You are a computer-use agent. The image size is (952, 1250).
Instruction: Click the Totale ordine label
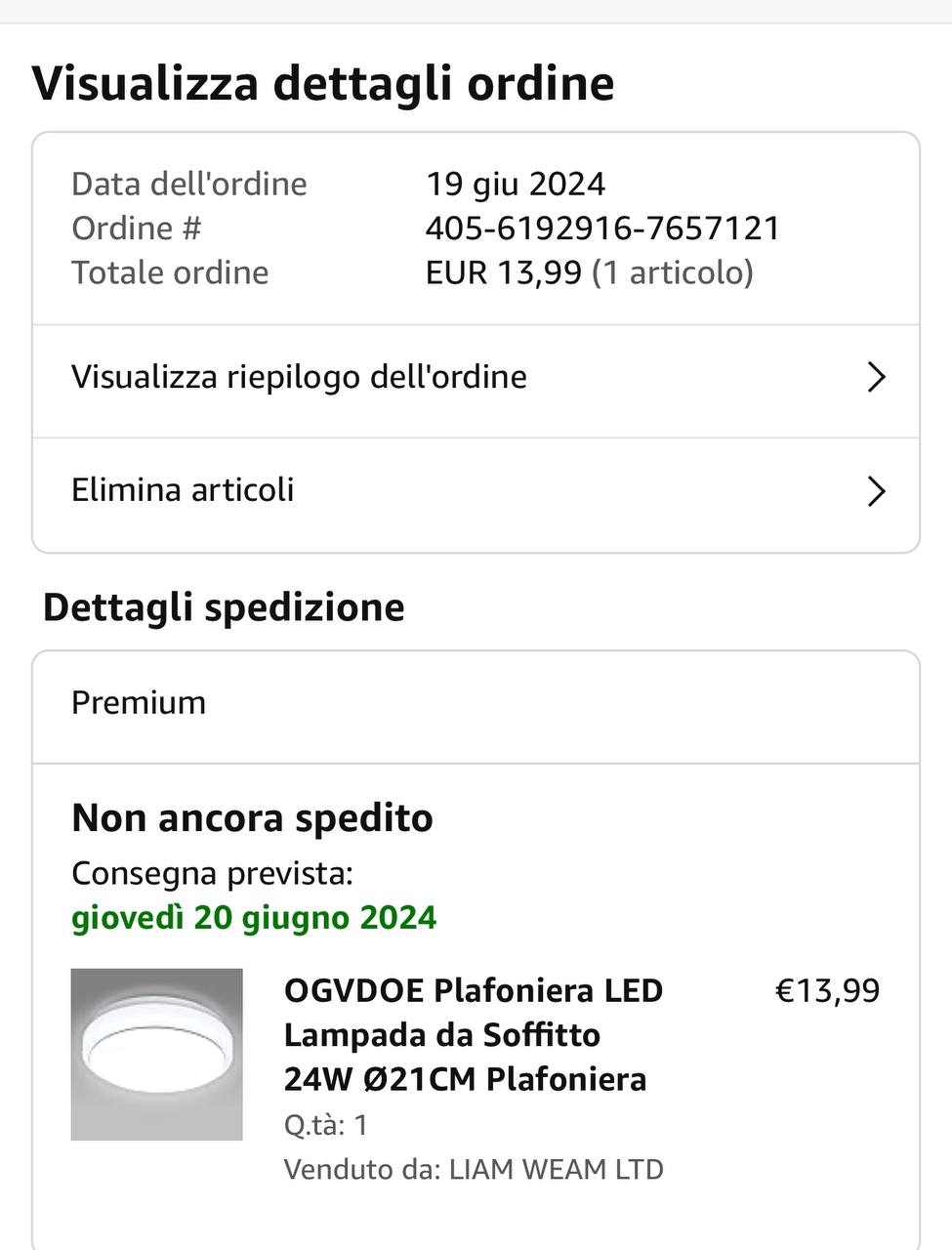pos(170,272)
